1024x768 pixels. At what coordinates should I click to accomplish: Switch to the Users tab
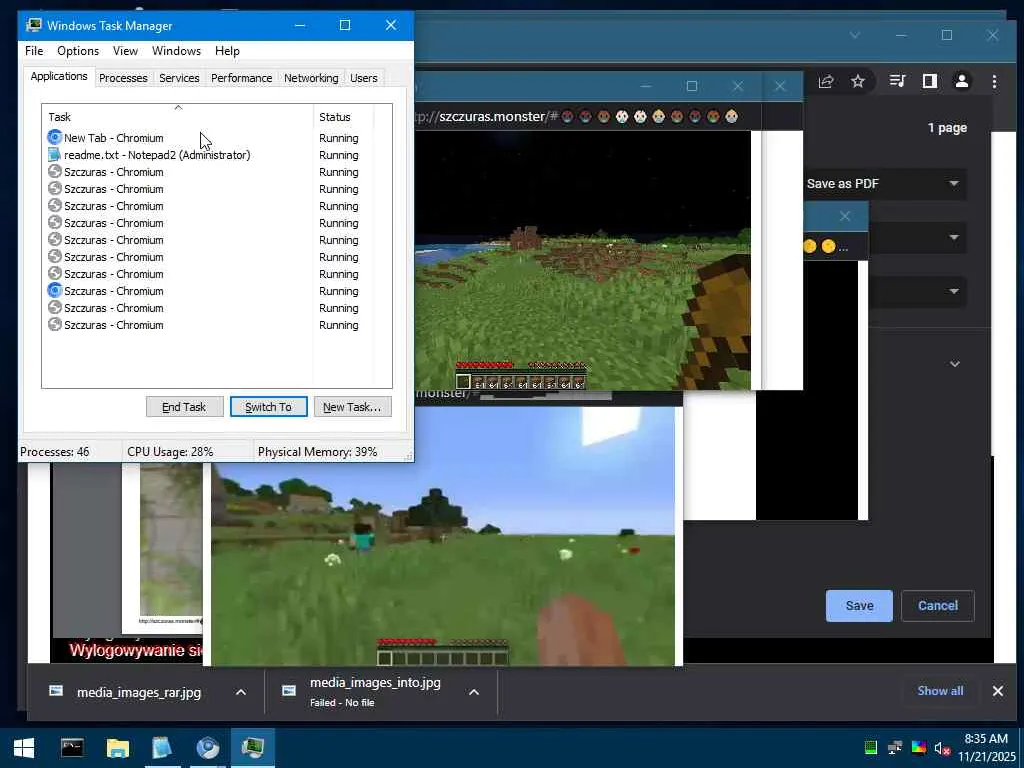364,78
